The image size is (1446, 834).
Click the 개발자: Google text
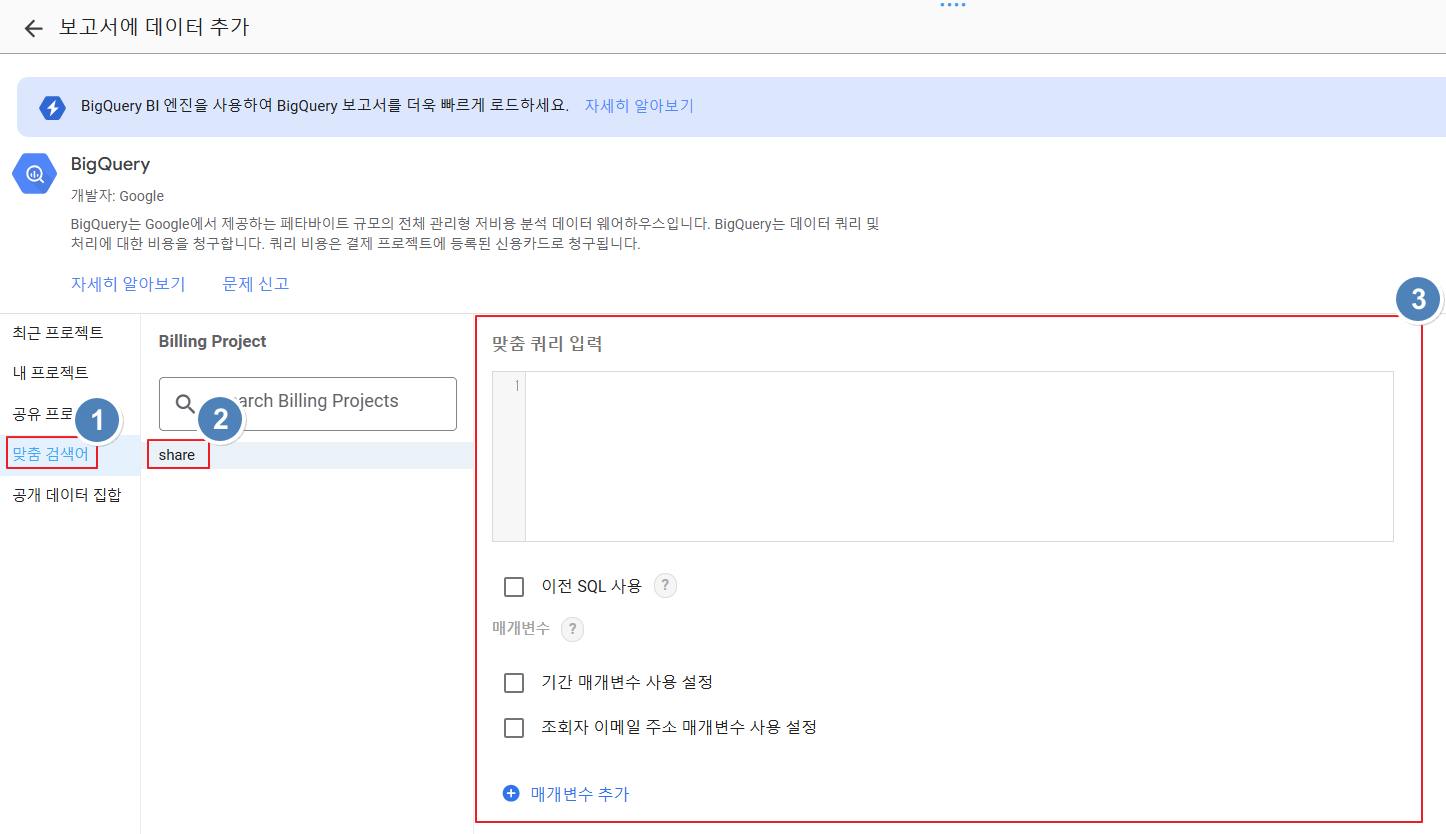117,196
